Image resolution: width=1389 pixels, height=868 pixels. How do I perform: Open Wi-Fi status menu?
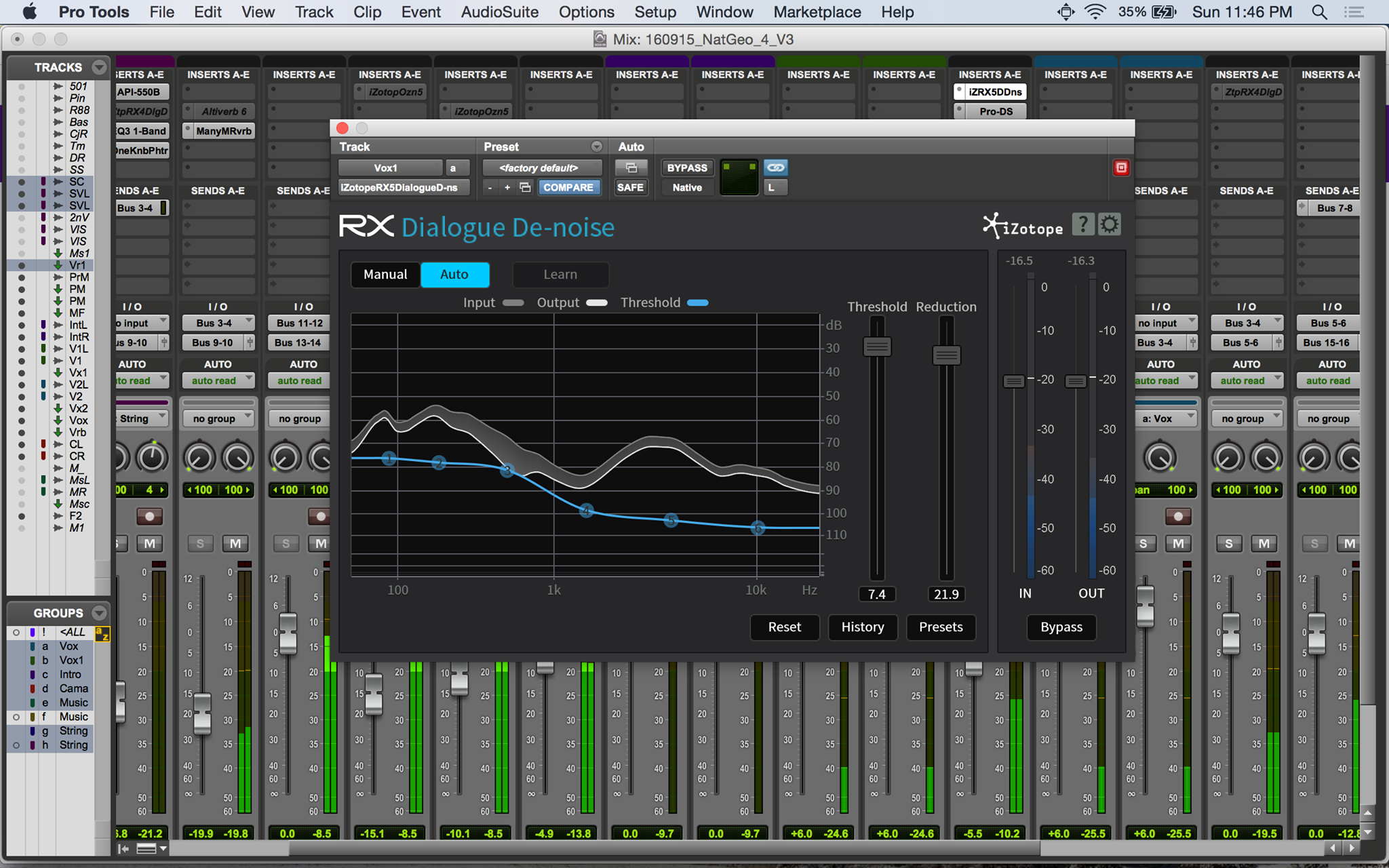click(1095, 12)
